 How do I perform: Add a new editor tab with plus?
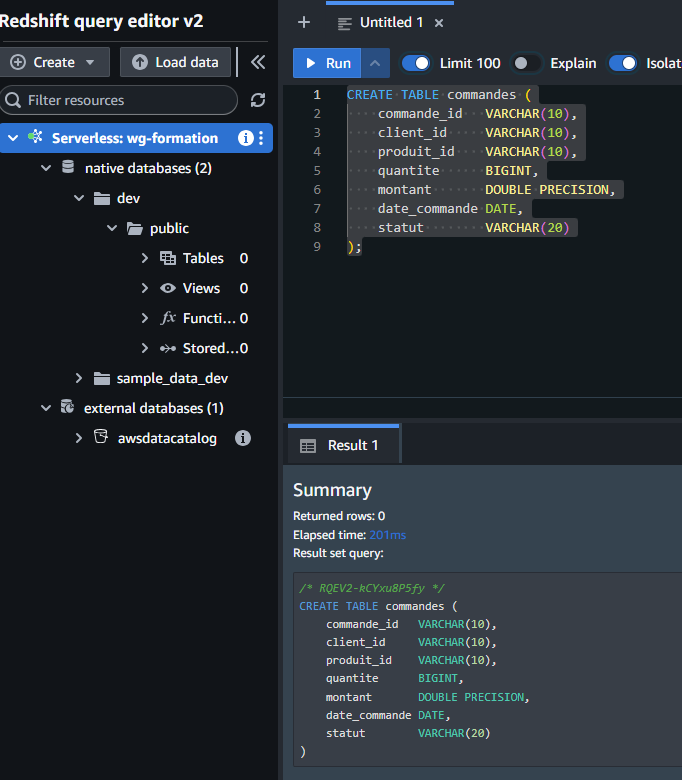[x=304, y=22]
